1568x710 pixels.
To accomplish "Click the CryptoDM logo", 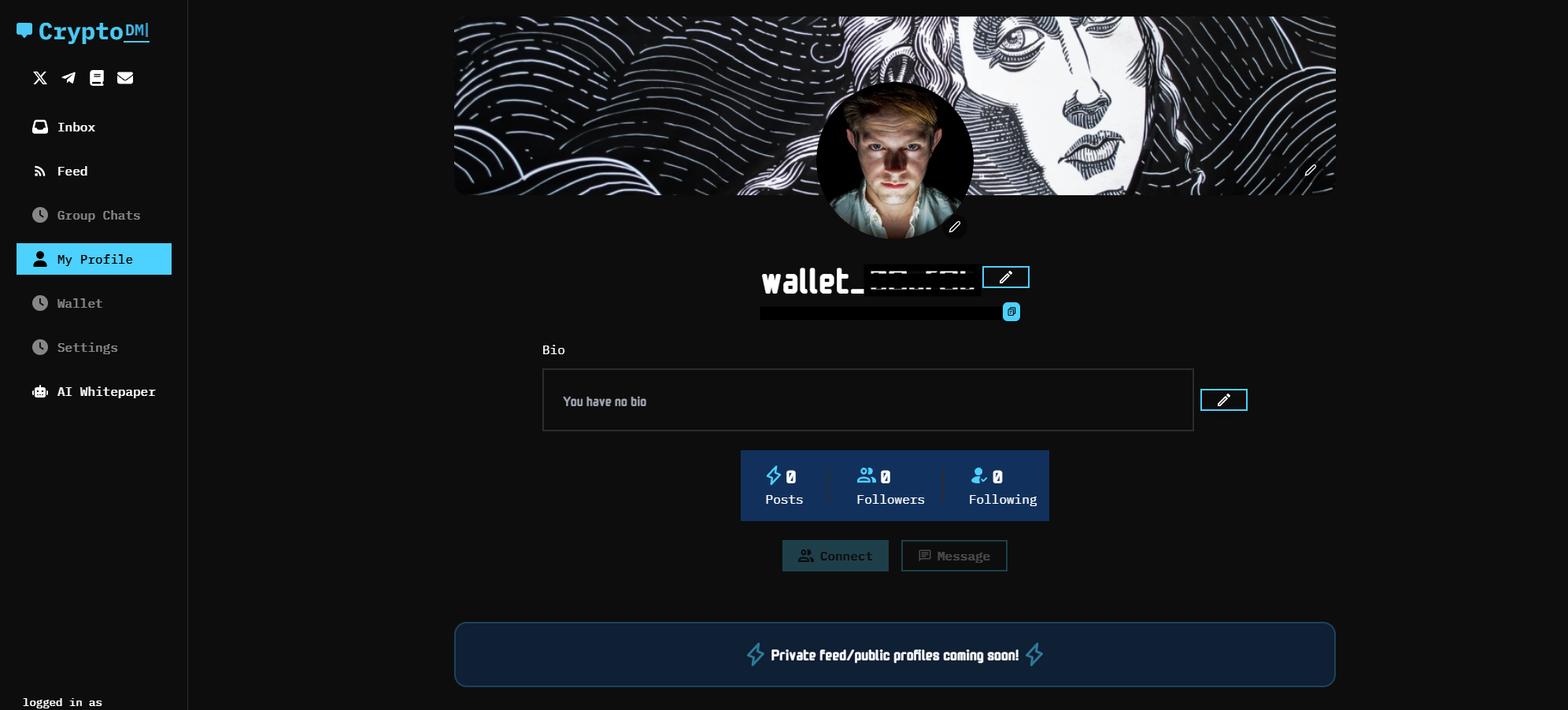I will click(x=83, y=31).
